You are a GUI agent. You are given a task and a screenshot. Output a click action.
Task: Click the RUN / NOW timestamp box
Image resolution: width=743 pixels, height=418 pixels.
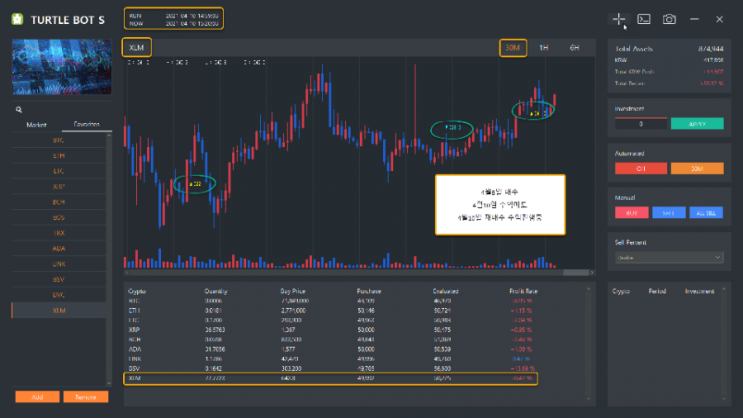point(174,19)
